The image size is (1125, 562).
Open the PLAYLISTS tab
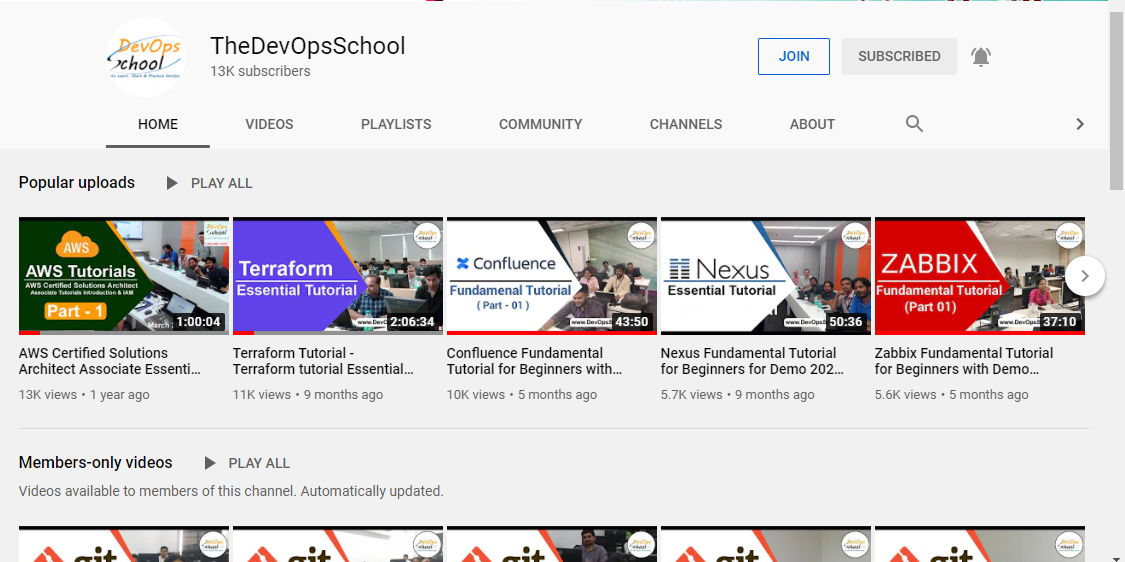tap(396, 124)
